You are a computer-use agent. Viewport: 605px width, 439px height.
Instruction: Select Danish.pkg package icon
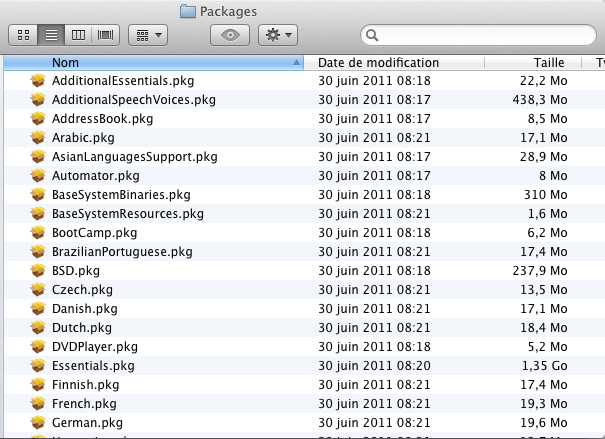click(38, 309)
